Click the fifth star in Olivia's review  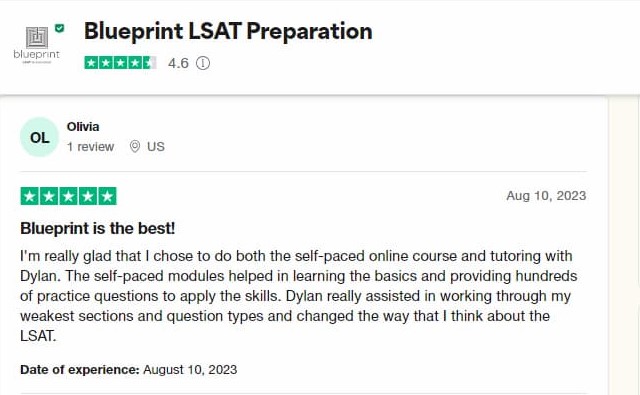tap(107, 196)
